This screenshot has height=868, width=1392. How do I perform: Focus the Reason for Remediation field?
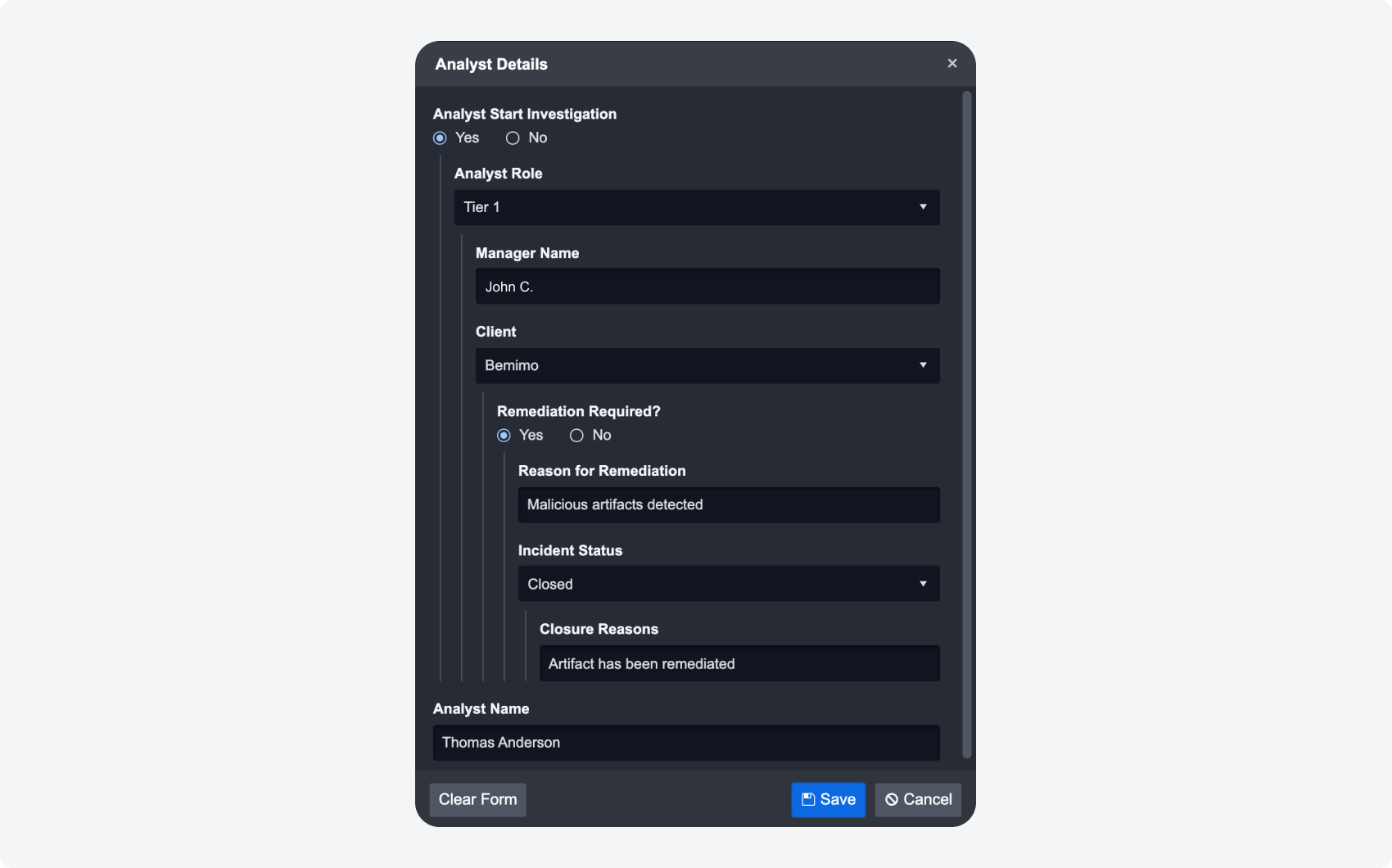coord(728,504)
